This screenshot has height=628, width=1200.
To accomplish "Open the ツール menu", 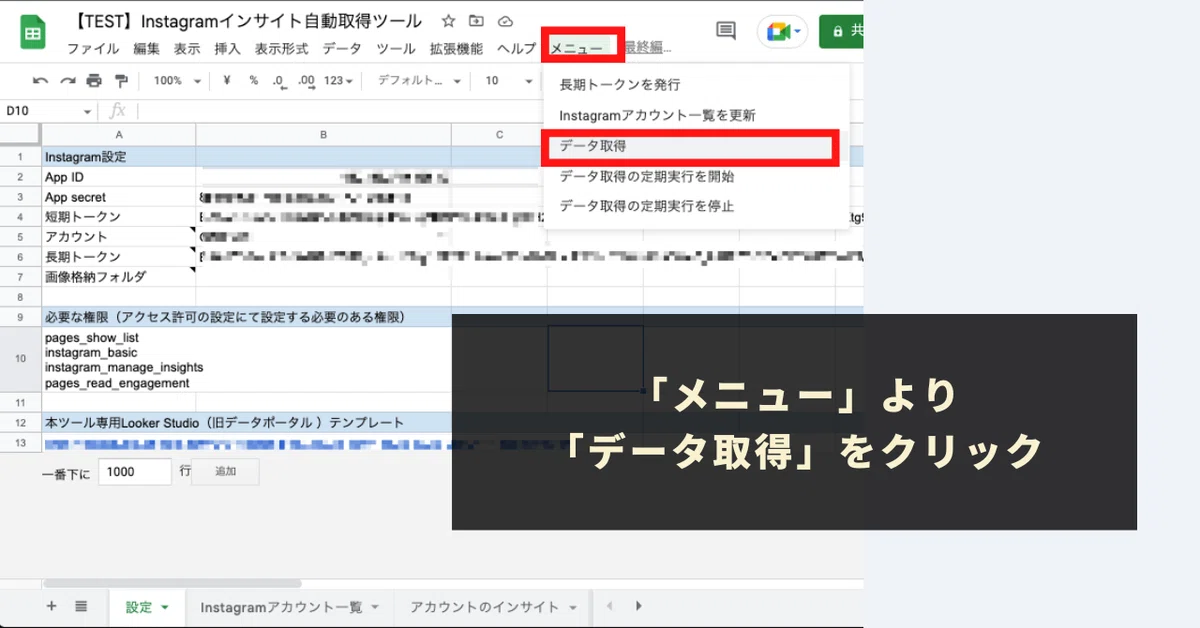I will [396, 48].
